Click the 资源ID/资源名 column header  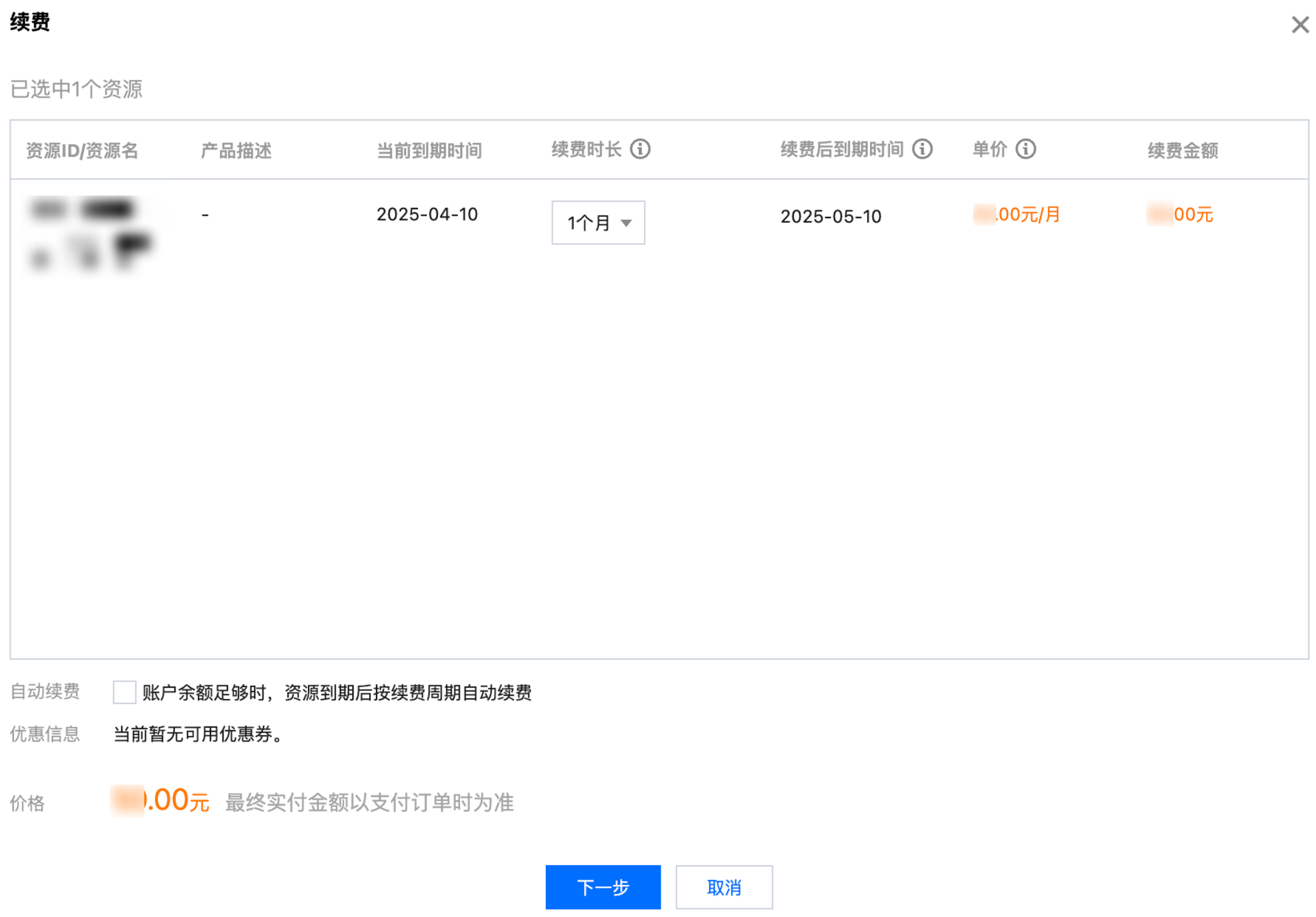[x=82, y=151]
